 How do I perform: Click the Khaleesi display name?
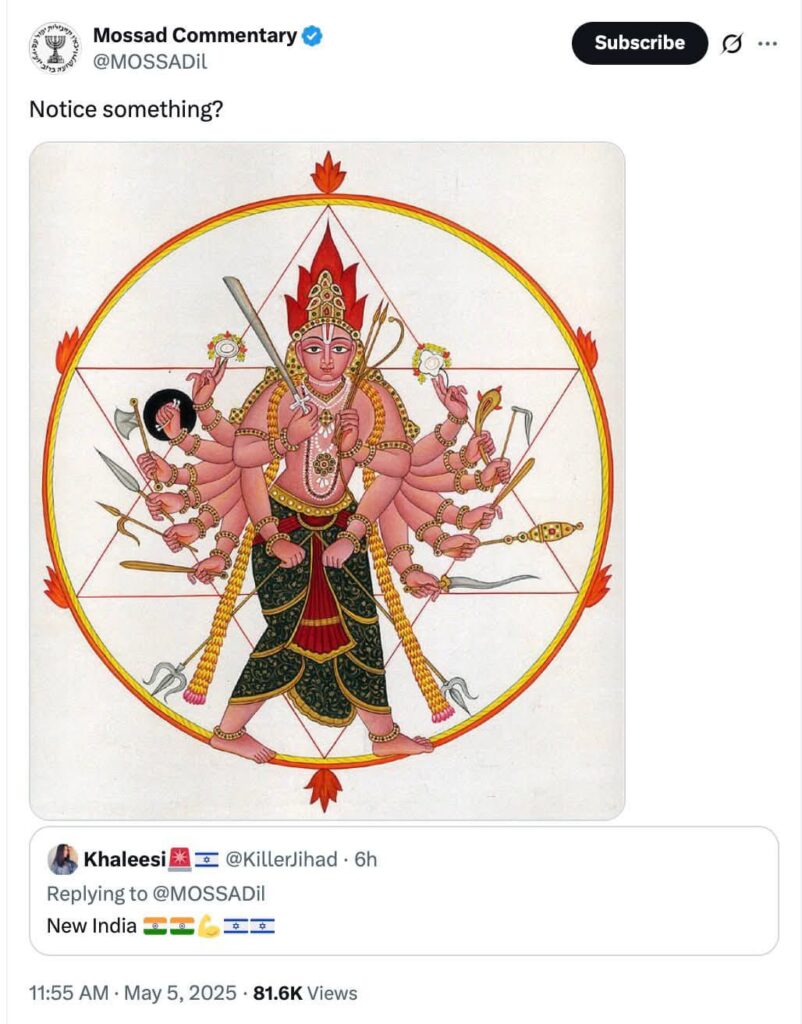pyautogui.click(x=123, y=859)
